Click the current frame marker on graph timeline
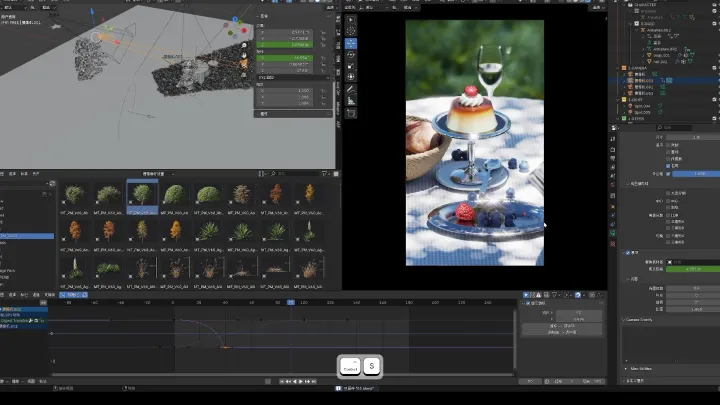This screenshot has height=405, width=720. coord(291,302)
